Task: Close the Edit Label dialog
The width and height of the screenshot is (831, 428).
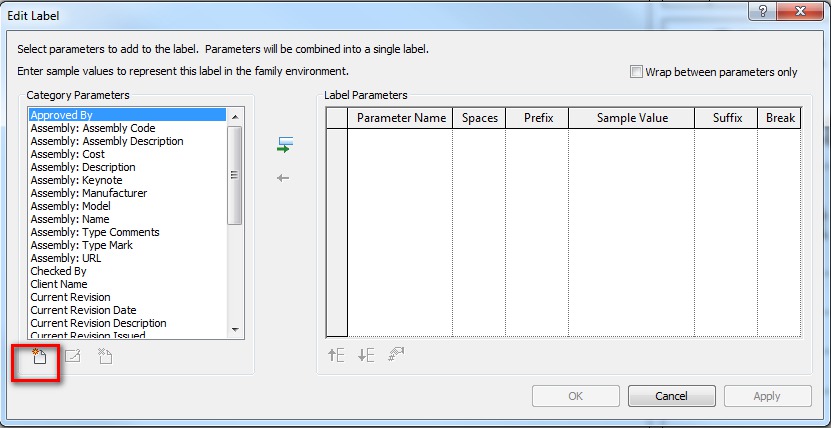Action: click(801, 12)
